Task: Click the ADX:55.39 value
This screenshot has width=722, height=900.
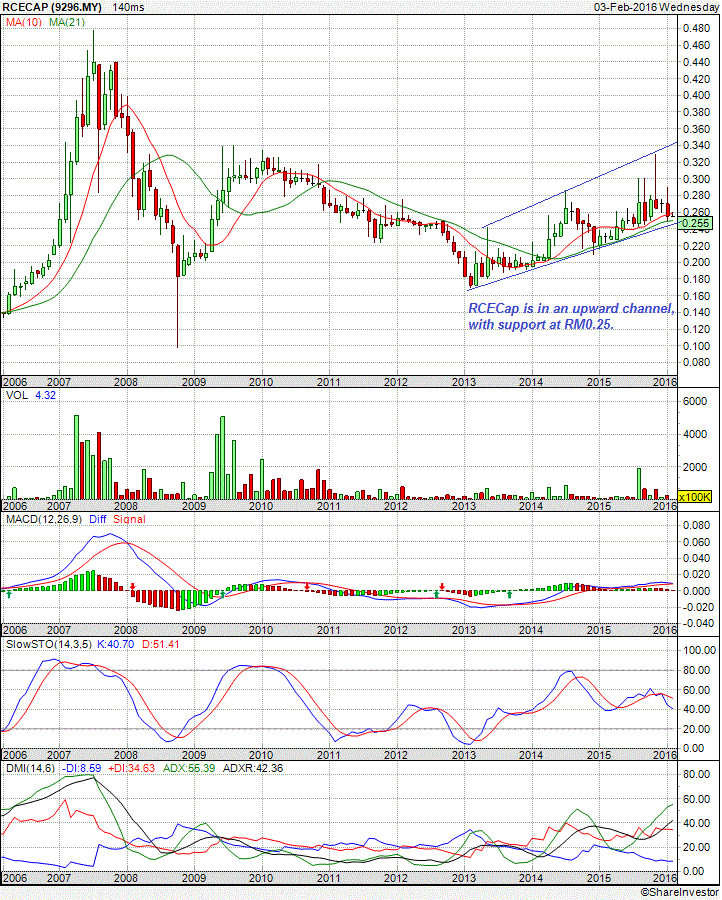Action: (x=189, y=768)
